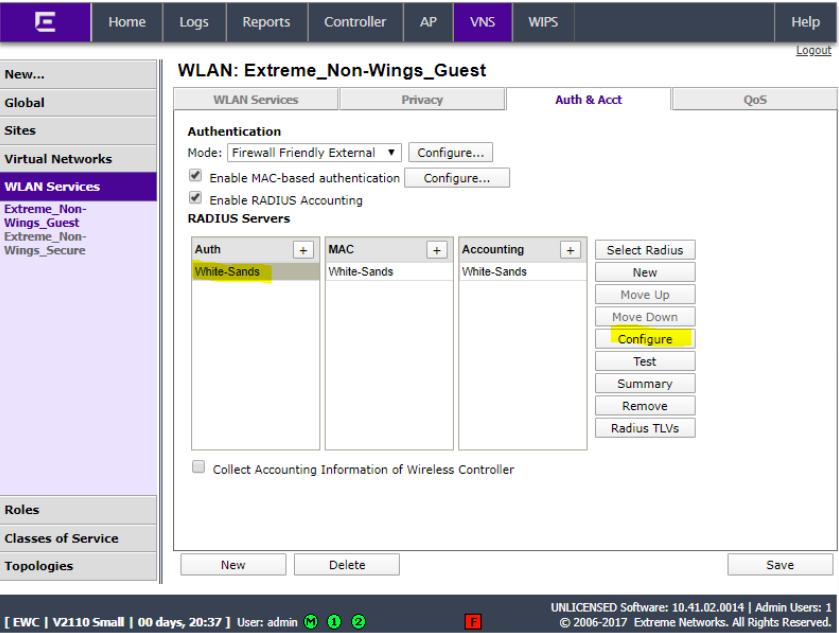Click the Summary button

[645, 384]
